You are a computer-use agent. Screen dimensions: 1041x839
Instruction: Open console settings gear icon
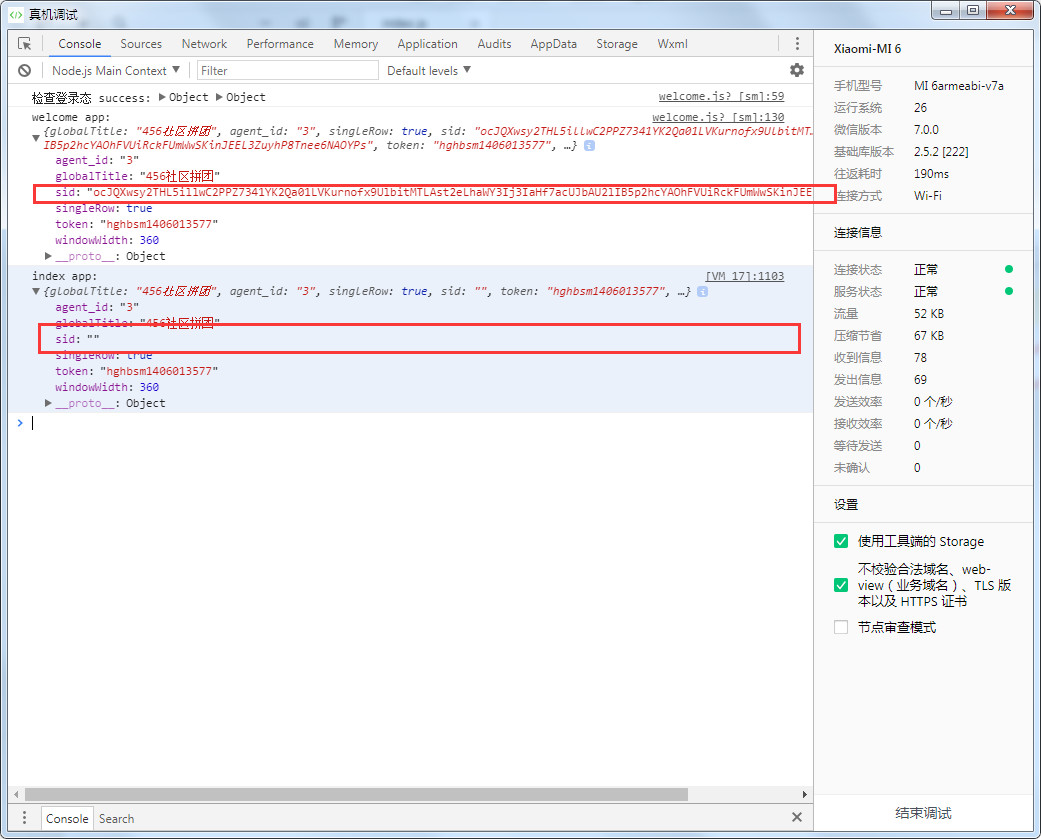pos(797,70)
